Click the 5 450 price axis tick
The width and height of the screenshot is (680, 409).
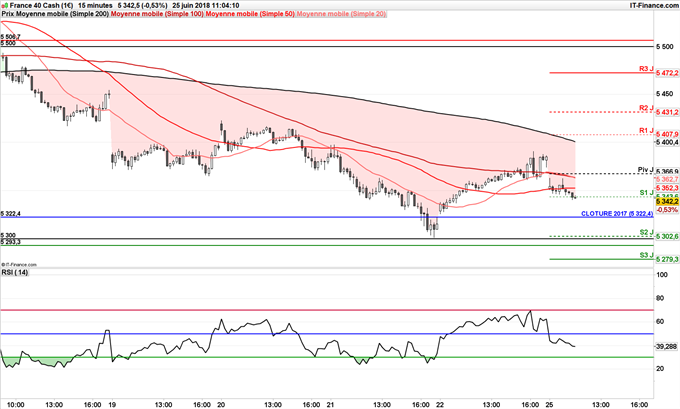click(665, 94)
